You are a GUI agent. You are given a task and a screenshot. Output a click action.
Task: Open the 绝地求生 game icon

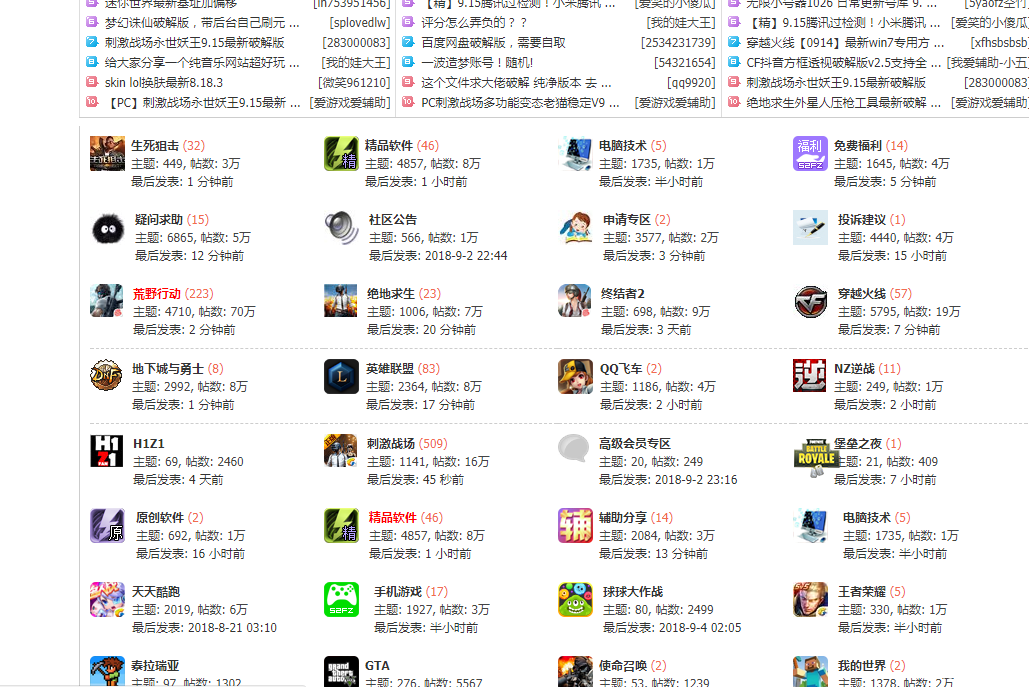pos(341,301)
